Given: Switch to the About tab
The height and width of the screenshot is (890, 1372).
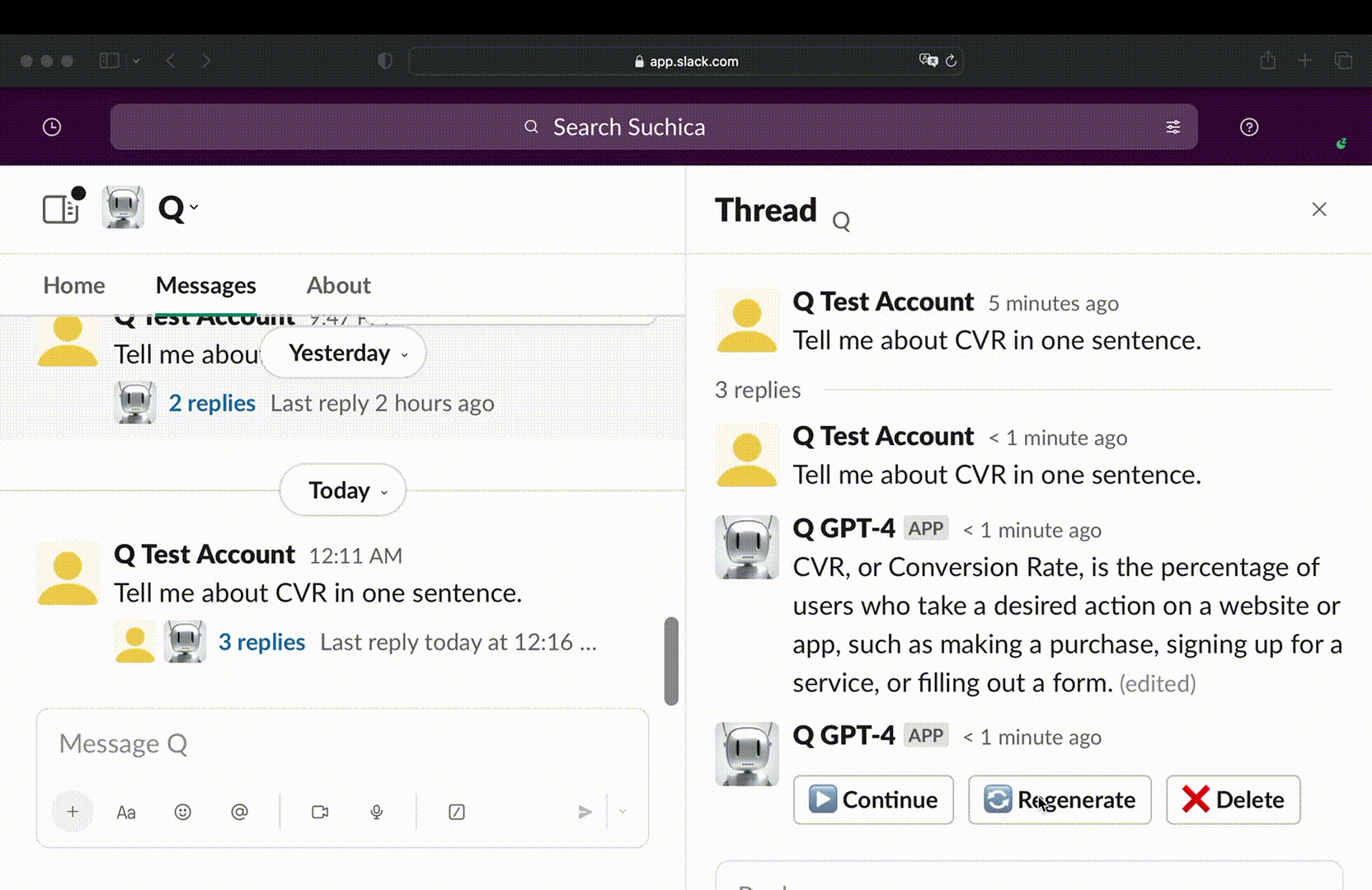Looking at the screenshot, I should point(338,285).
